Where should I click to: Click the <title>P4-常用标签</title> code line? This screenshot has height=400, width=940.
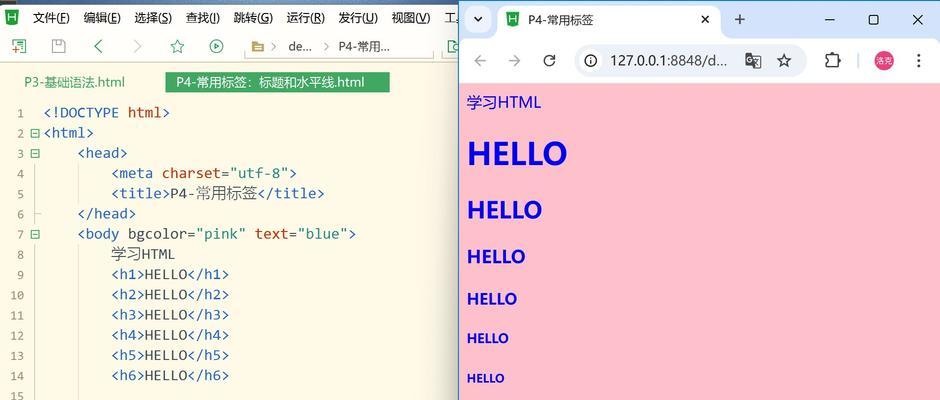pos(218,194)
